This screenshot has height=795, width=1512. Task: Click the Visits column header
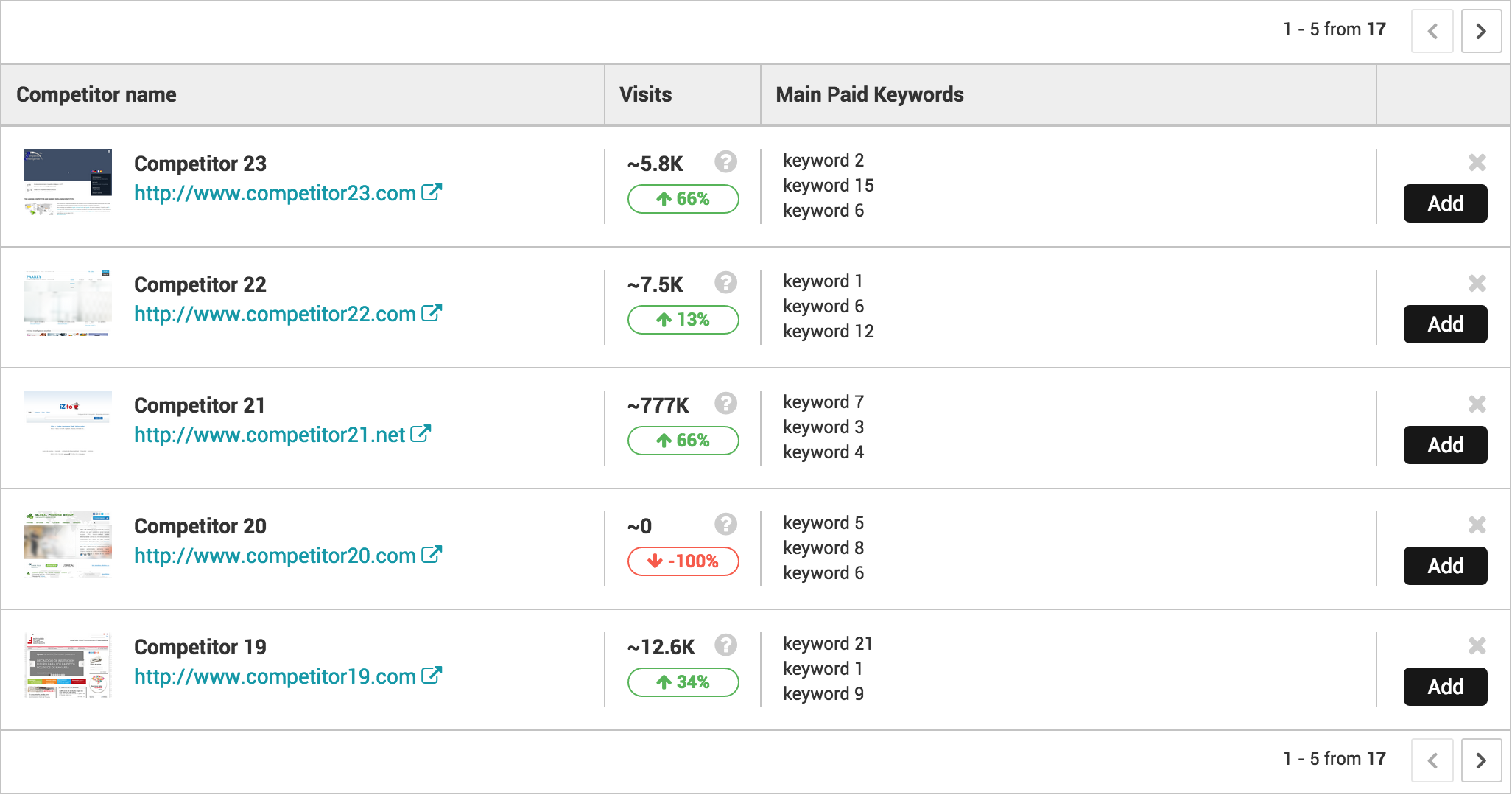pos(645,94)
